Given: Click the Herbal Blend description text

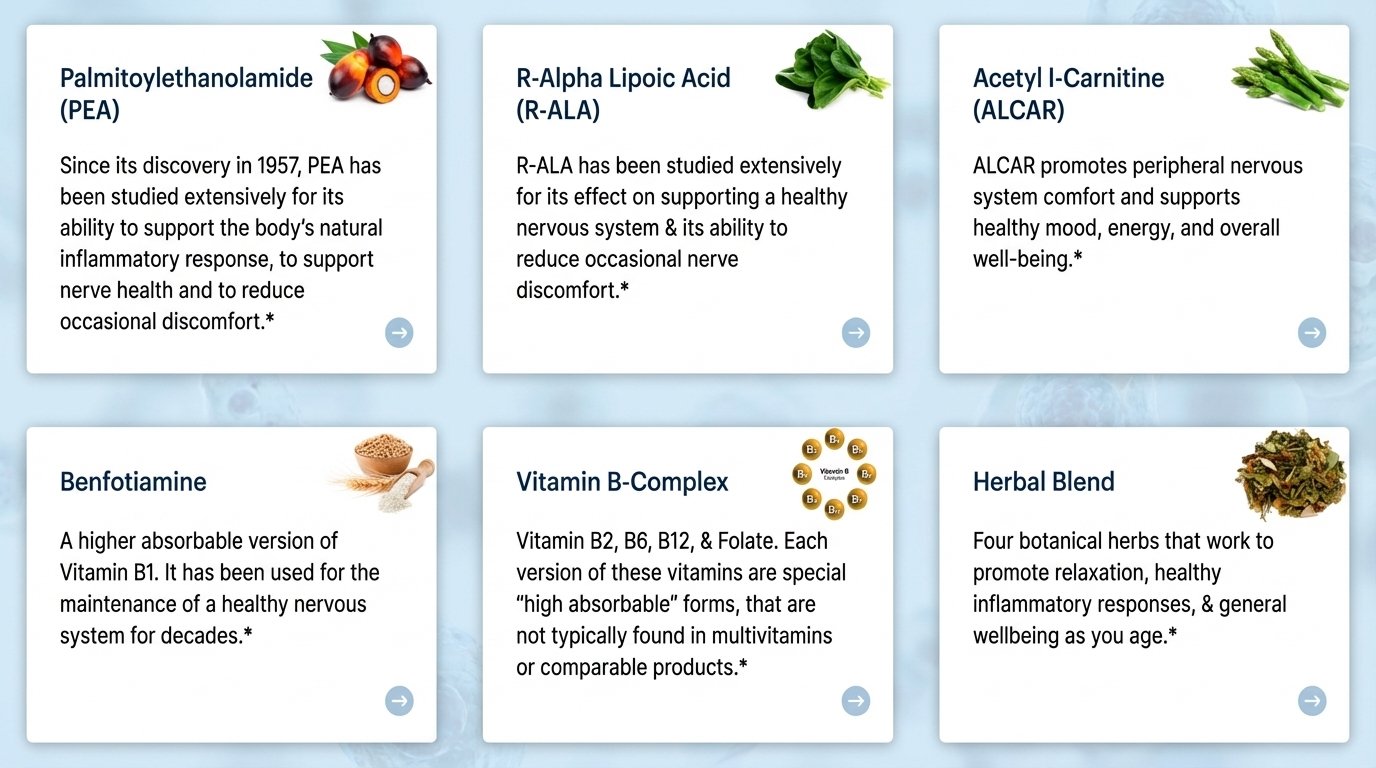Looking at the screenshot, I should (x=1129, y=588).
